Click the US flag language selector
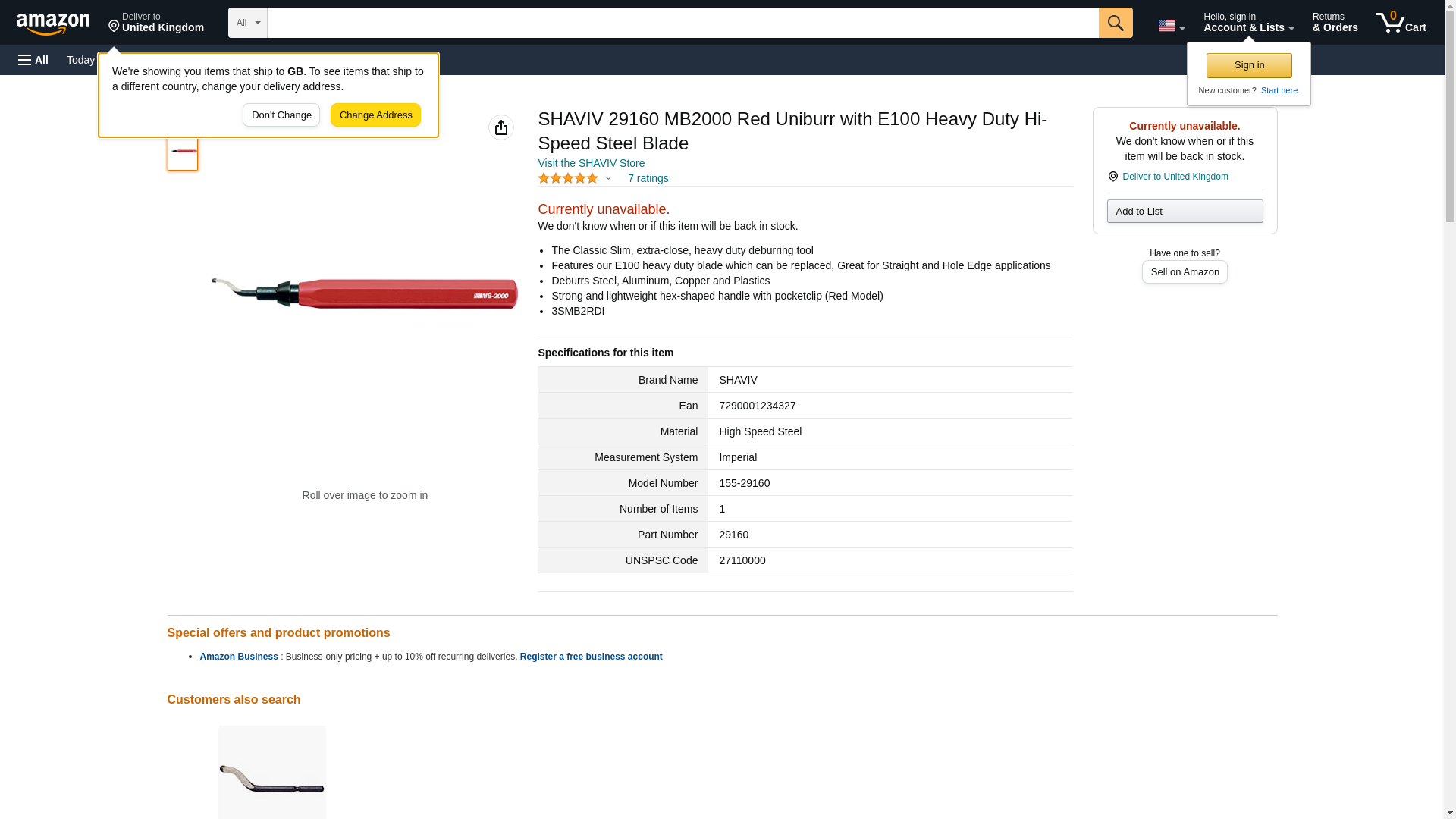The height and width of the screenshot is (819, 1456). (1171, 26)
